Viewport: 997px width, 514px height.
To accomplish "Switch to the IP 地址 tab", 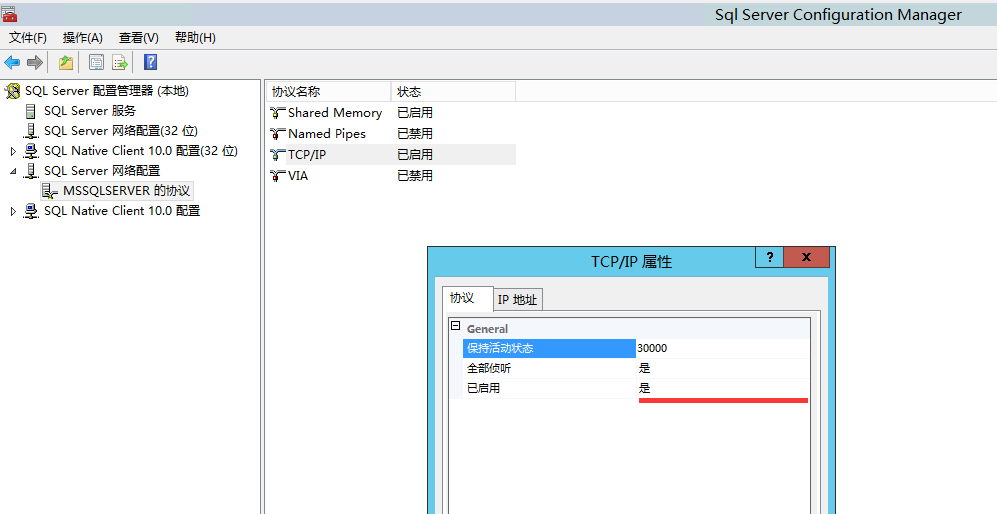I will pos(518,300).
